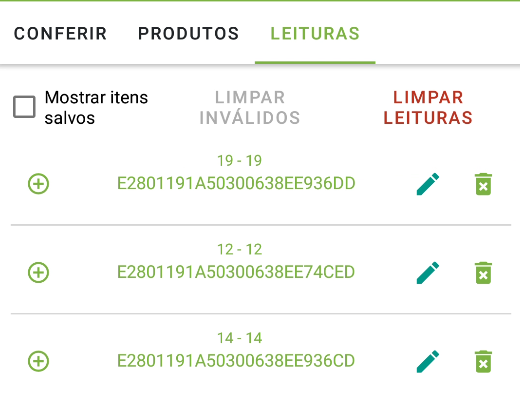This screenshot has height=400, width=520.
Task: Click the LIMPAR INVÁLIDOS button
Action: (x=250, y=108)
